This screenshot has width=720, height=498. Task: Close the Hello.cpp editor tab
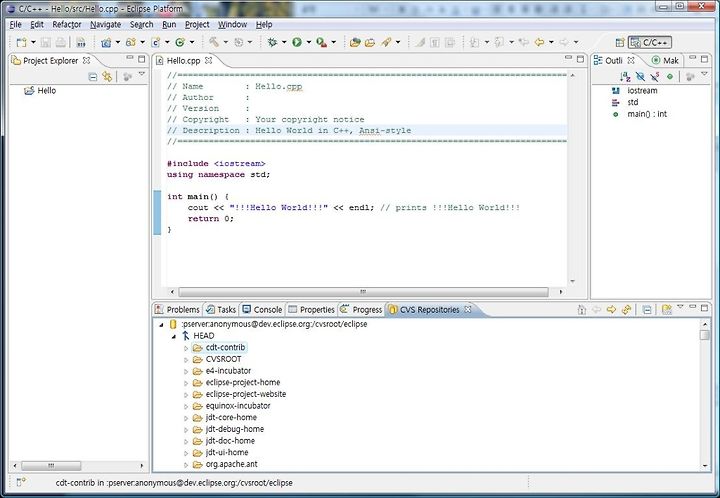click(208, 61)
